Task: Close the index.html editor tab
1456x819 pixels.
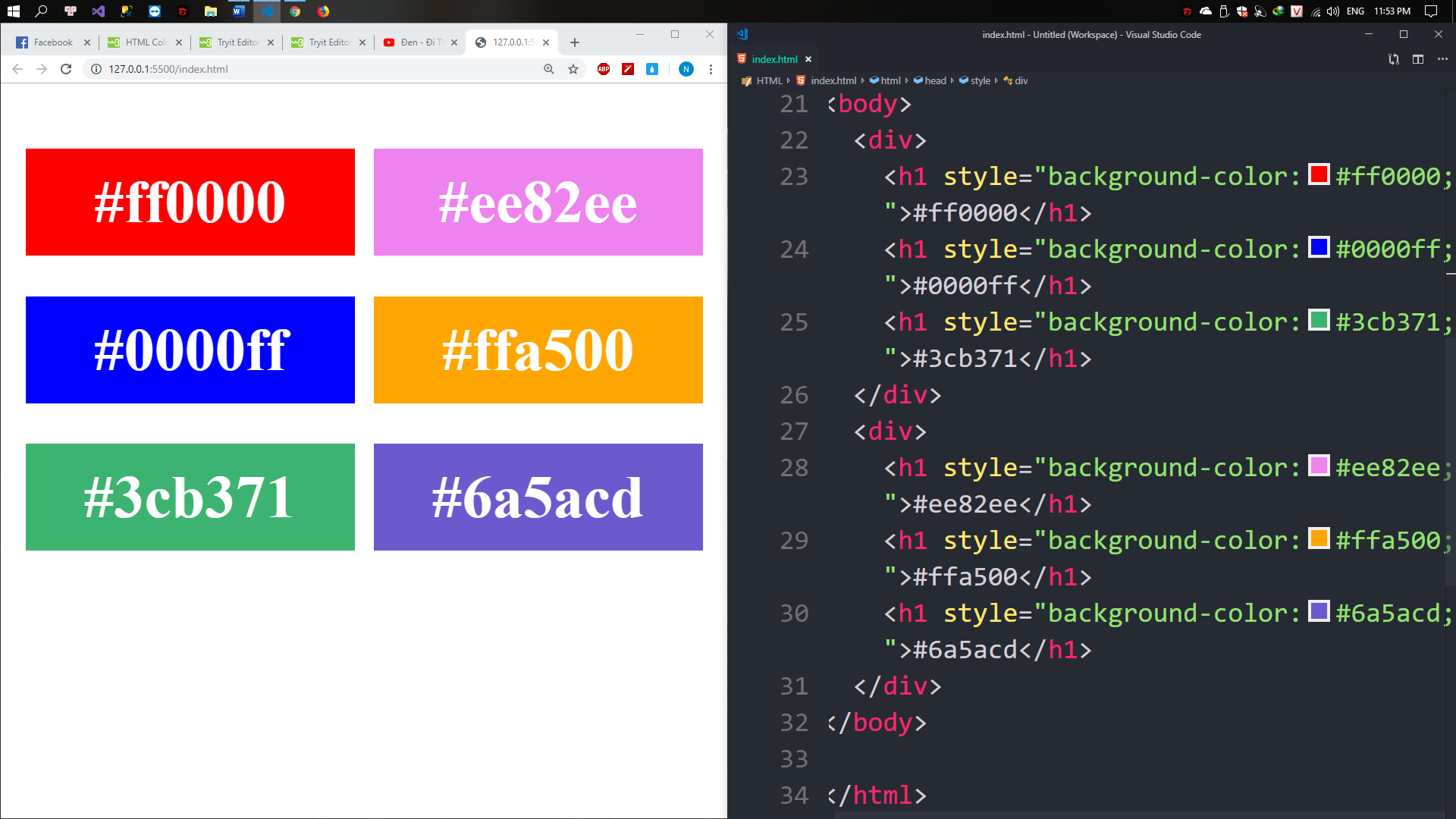Action: 808,59
